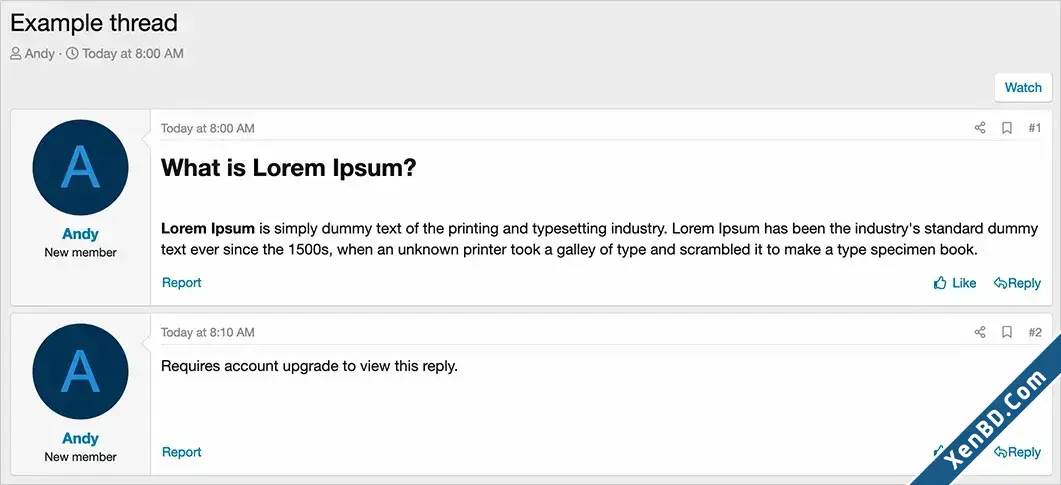1061x485 pixels.
Task: Click Andy's username under first avatar
Action: point(81,234)
